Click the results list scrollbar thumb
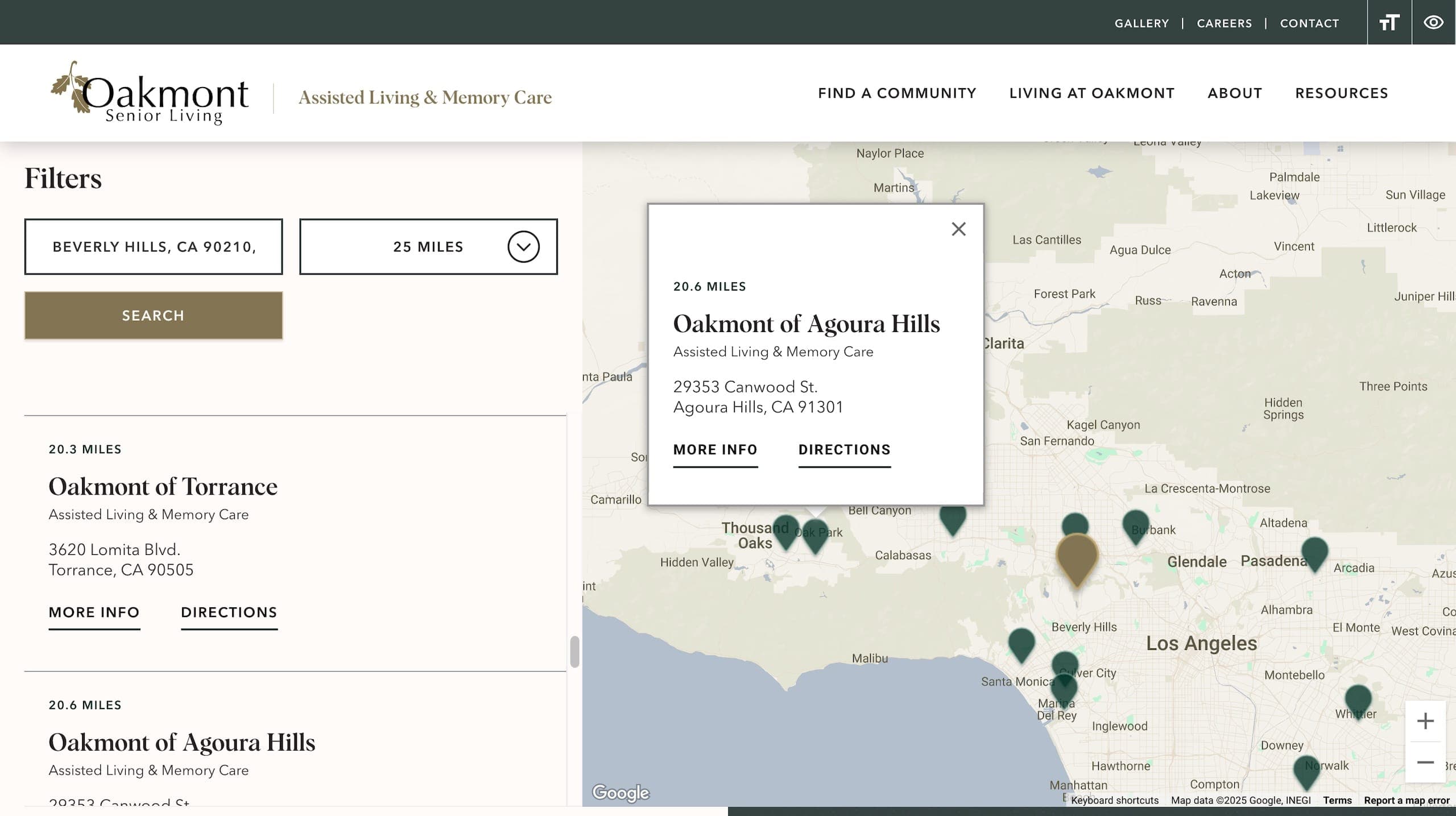Viewport: 1456px width, 816px height. click(x=574, y=652)
